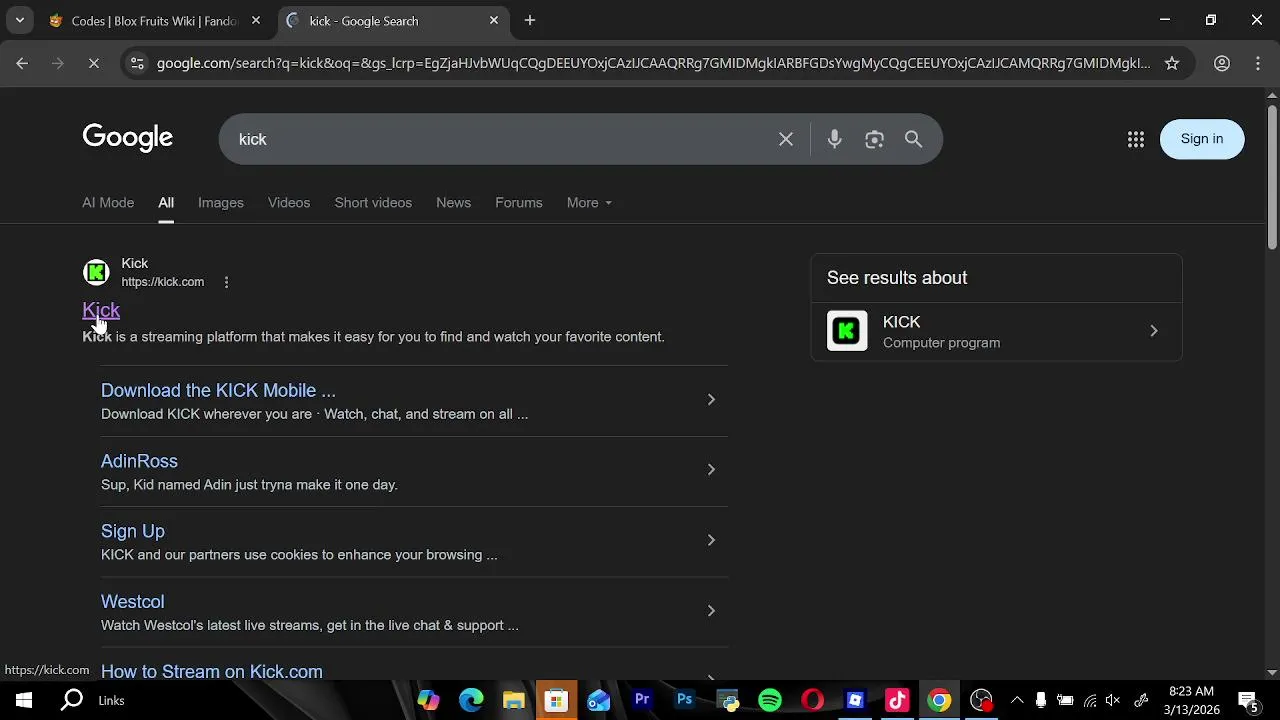Select the News tab
This screenshot has width=1280, height=720.
[x=453, y=202]
